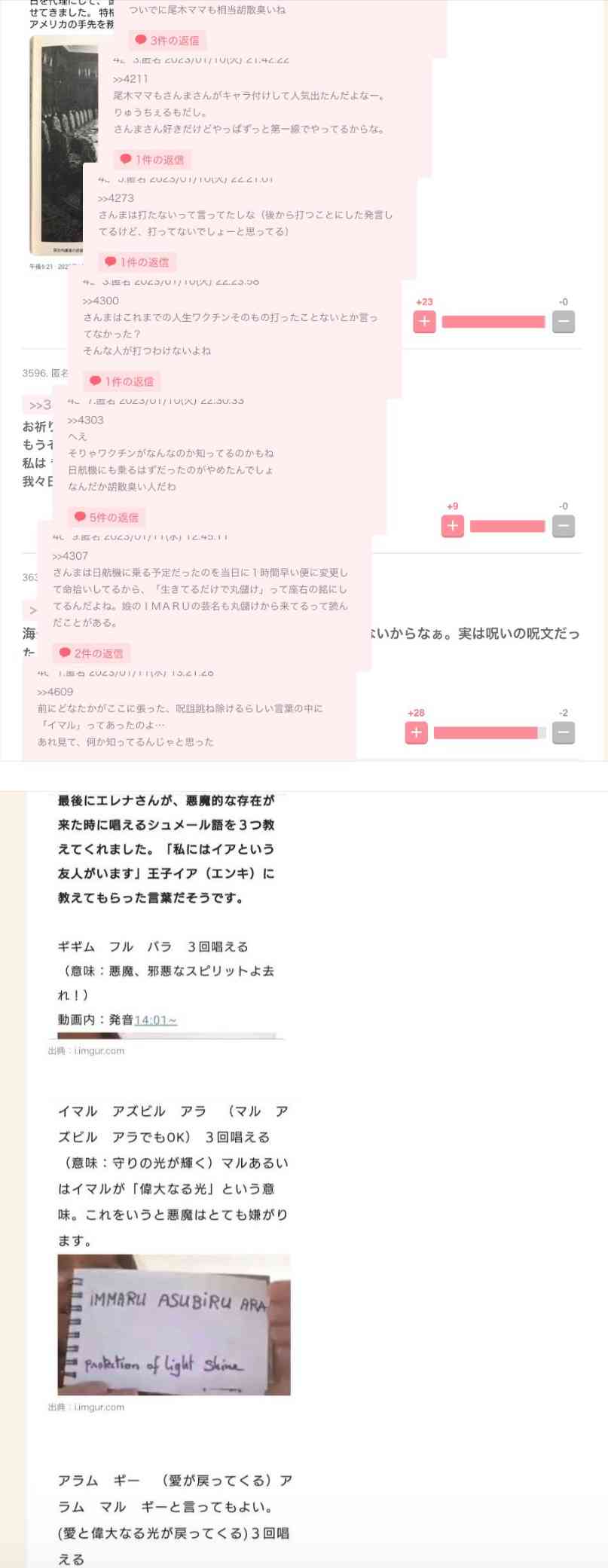Expand the 2件の返信 replies
This screenshot has height=1568, width=608.
pos(92,653)
